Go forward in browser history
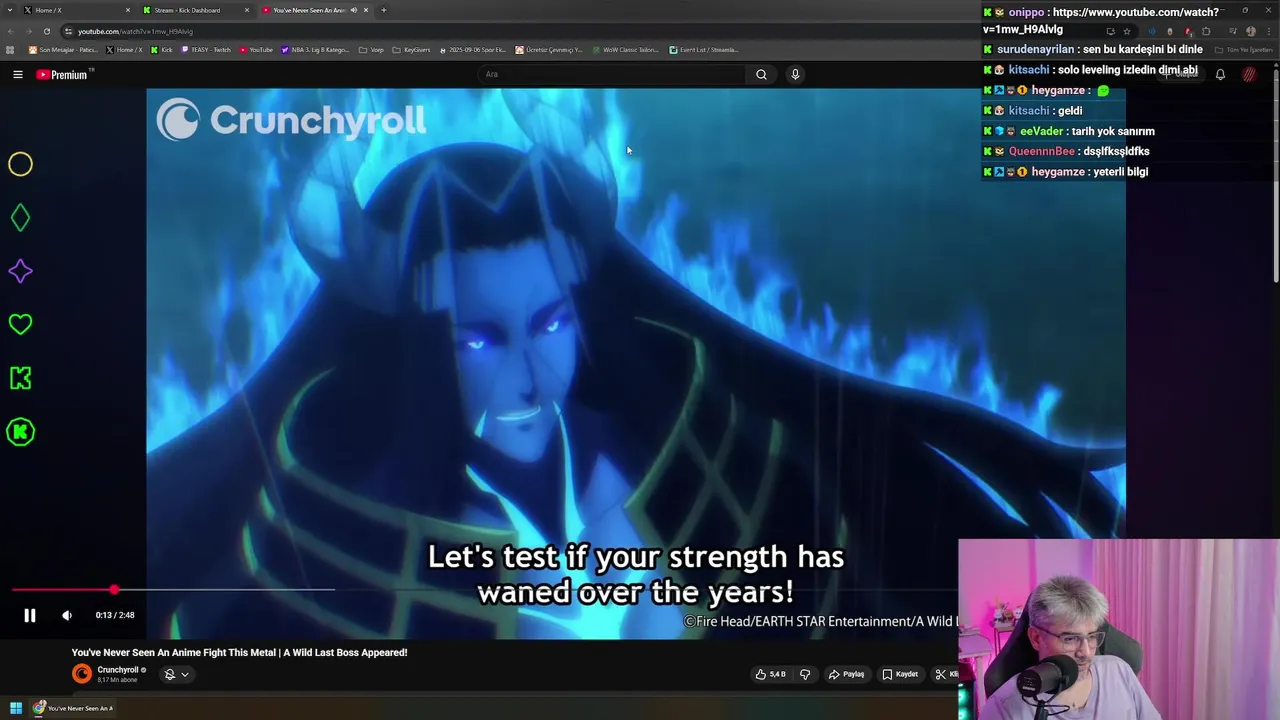1280x720 pixels. tap(28, 31)
